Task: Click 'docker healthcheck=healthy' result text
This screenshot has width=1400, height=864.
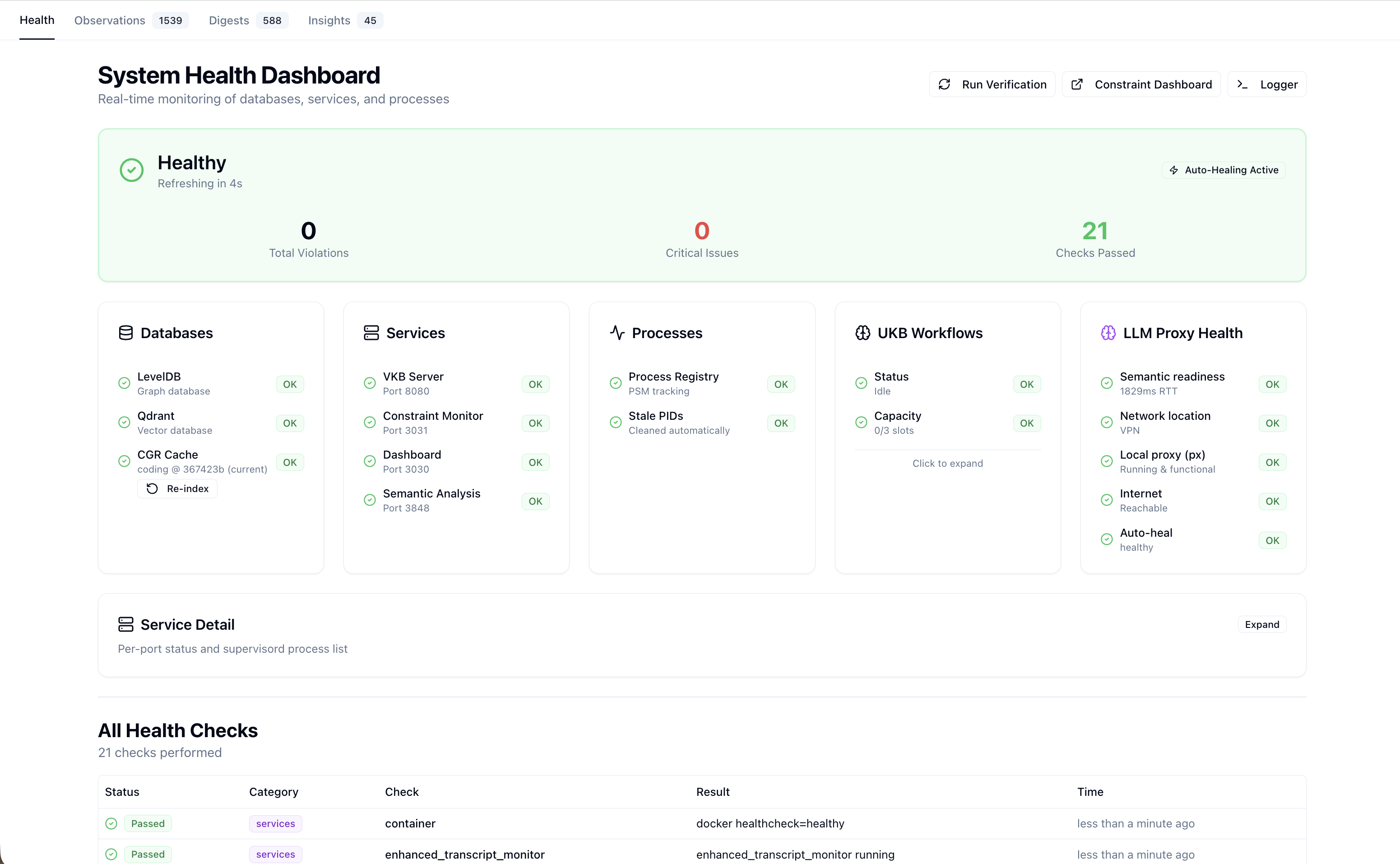Action: (770, 823)
